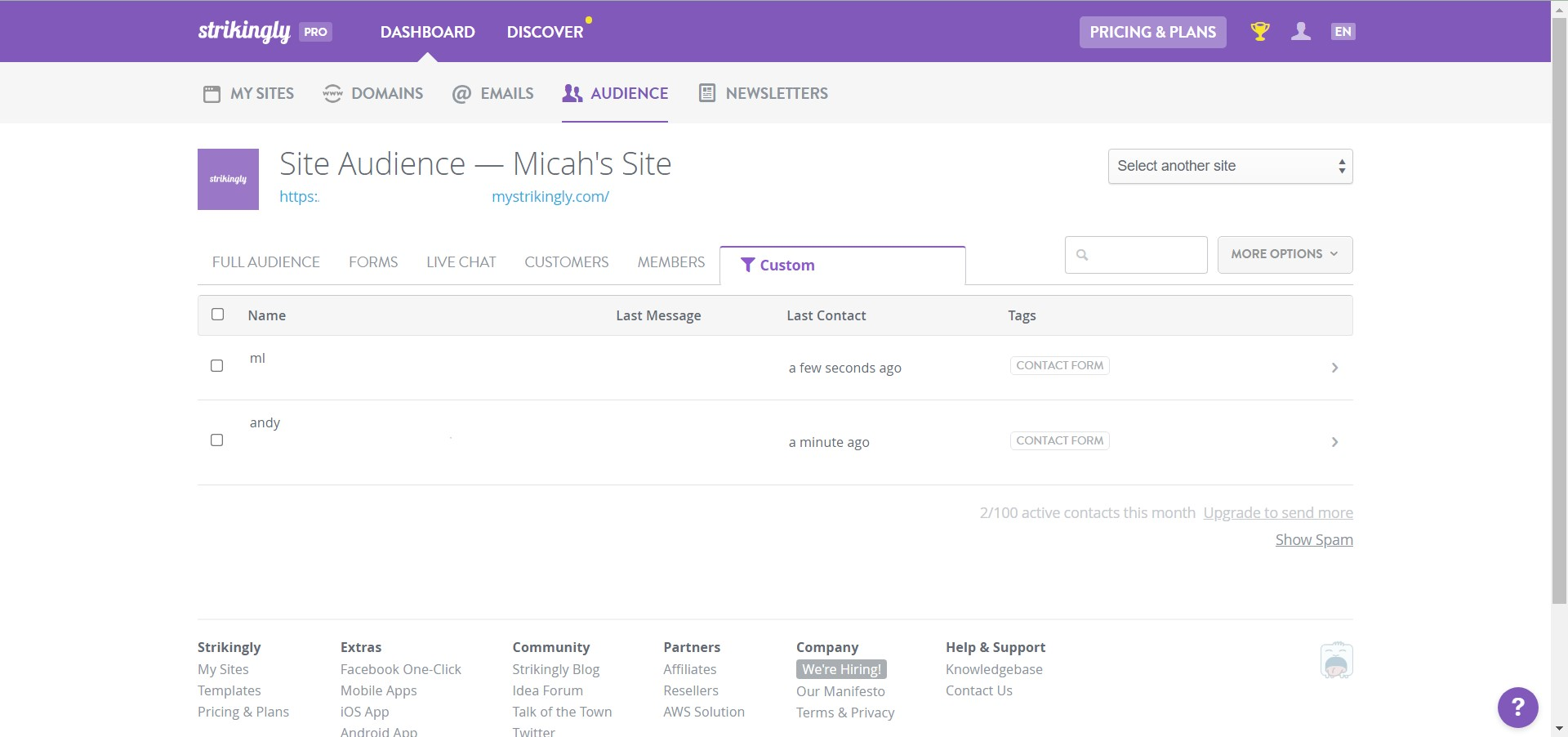
Task: Switch to the Forms audience tab
Action: (373, 262)
